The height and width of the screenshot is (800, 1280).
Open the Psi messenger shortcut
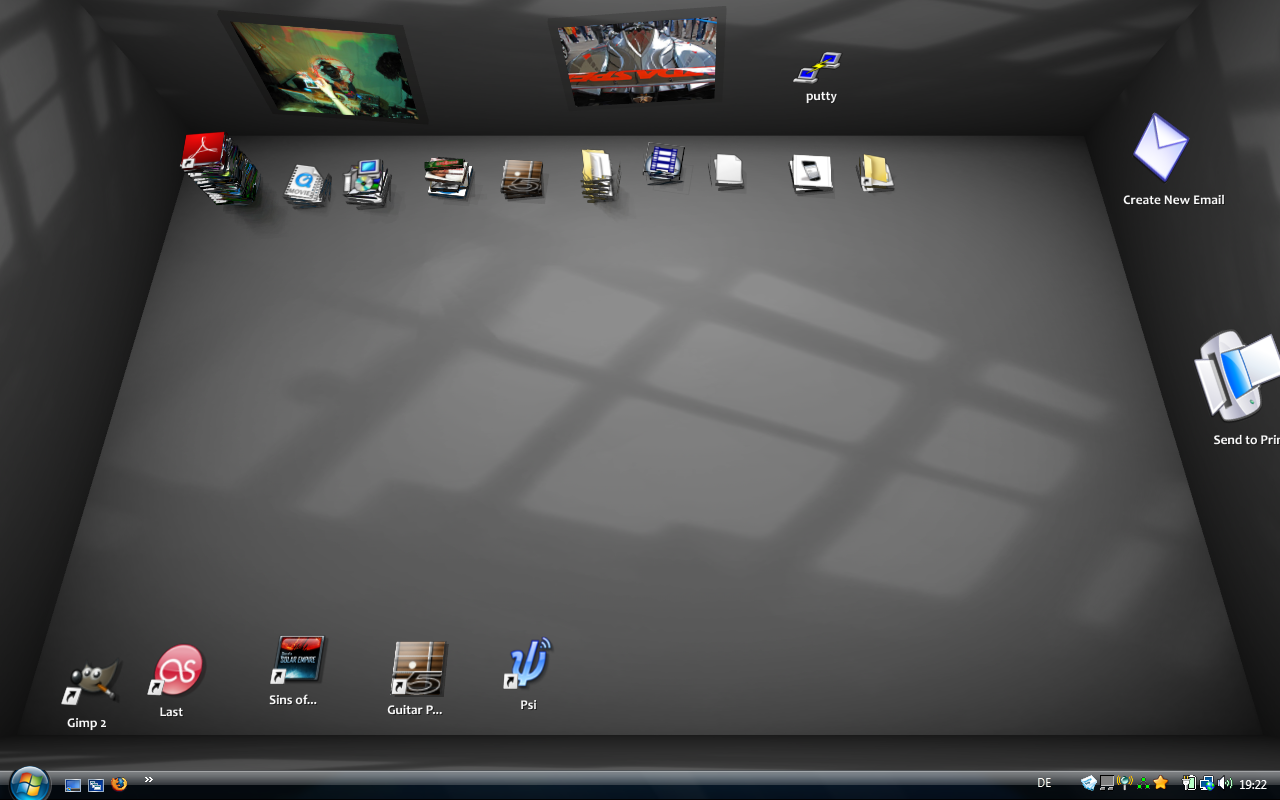530,664
